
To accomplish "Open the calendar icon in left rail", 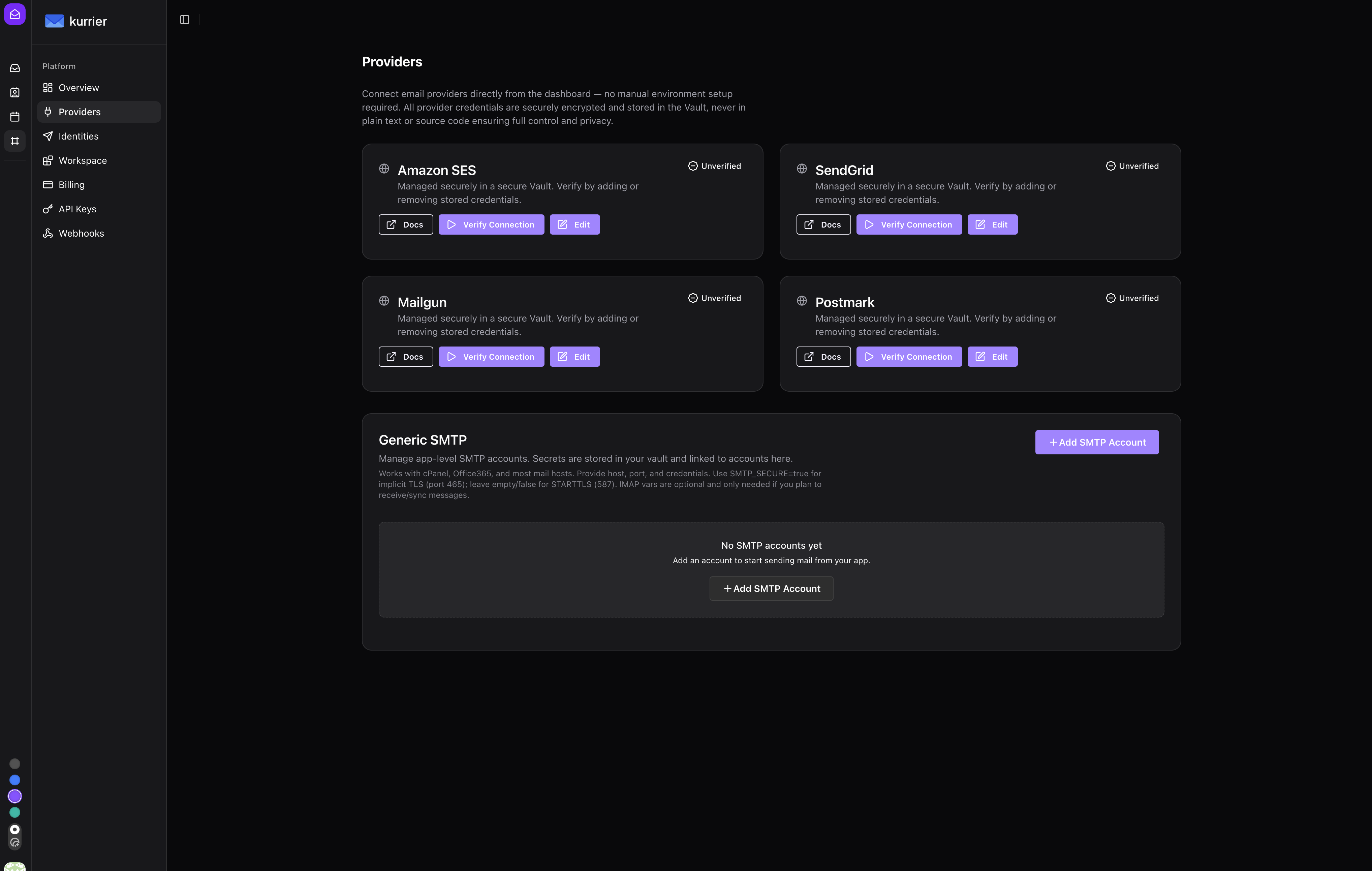I will (x=15, y=117).
